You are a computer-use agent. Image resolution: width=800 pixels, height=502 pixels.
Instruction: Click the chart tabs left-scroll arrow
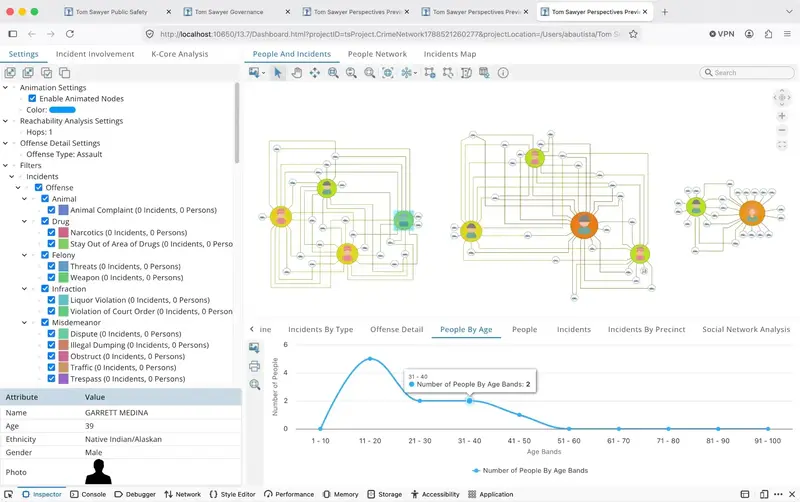click(x=252, y=329)
